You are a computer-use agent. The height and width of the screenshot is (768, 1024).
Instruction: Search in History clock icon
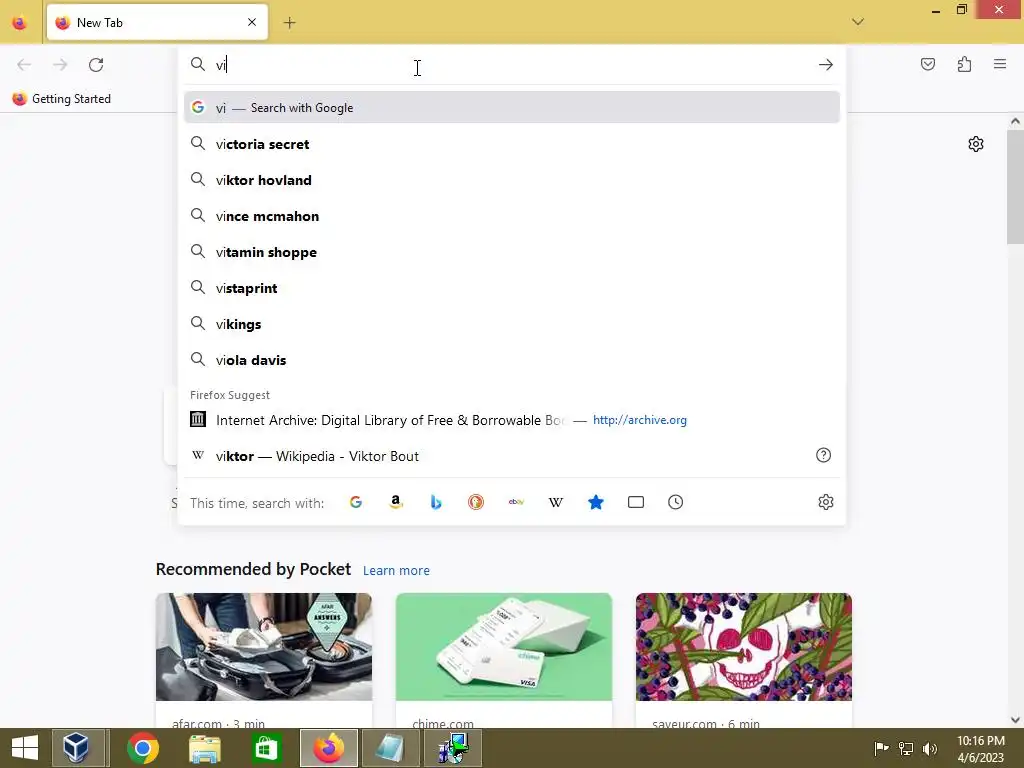point(675,502)
